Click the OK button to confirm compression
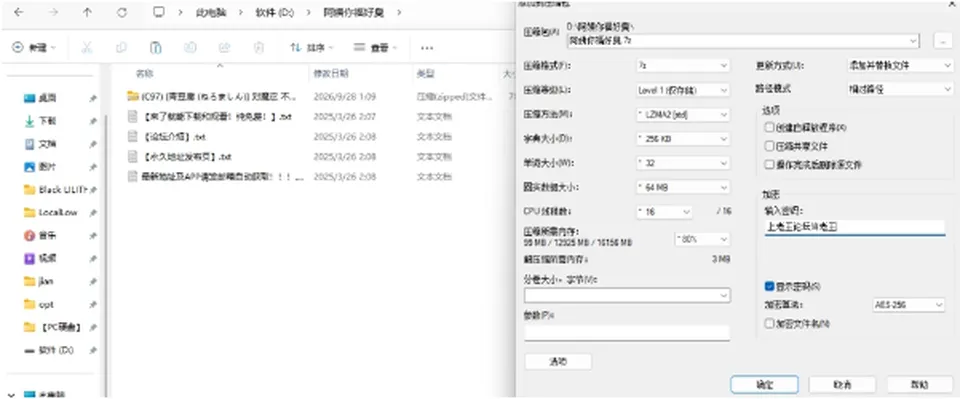 point(764,384)
